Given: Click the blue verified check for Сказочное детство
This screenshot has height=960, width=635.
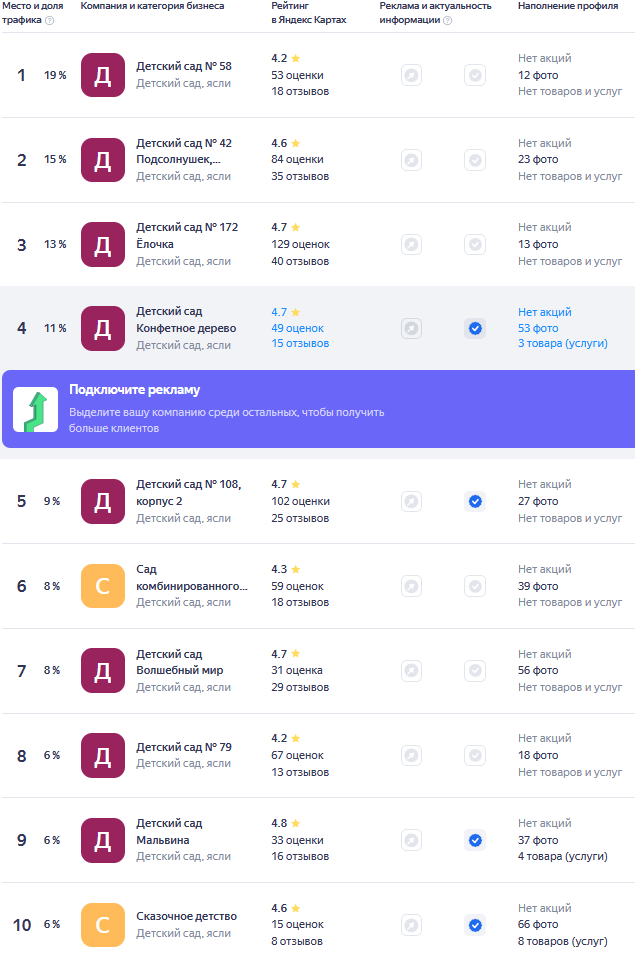Looking at the screenshot, I should coord(475,924).
